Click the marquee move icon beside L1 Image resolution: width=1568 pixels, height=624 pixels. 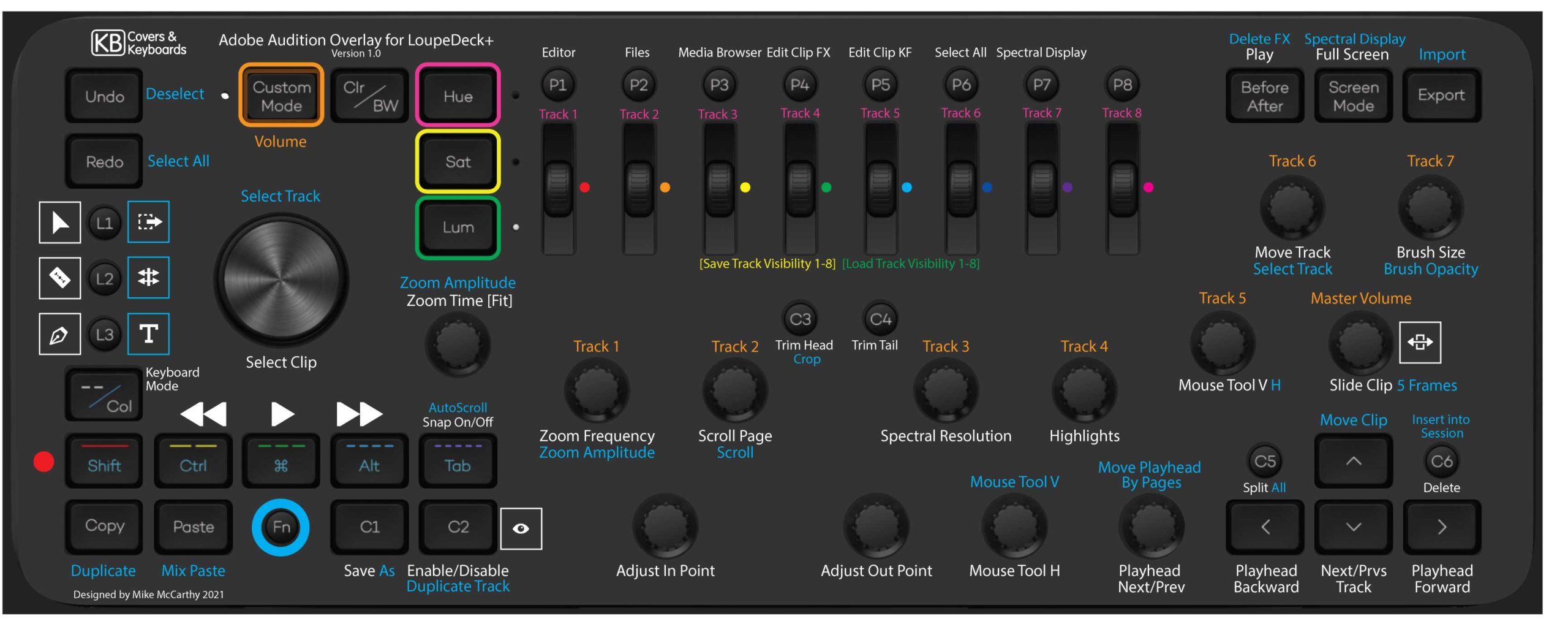pos(148,221)
